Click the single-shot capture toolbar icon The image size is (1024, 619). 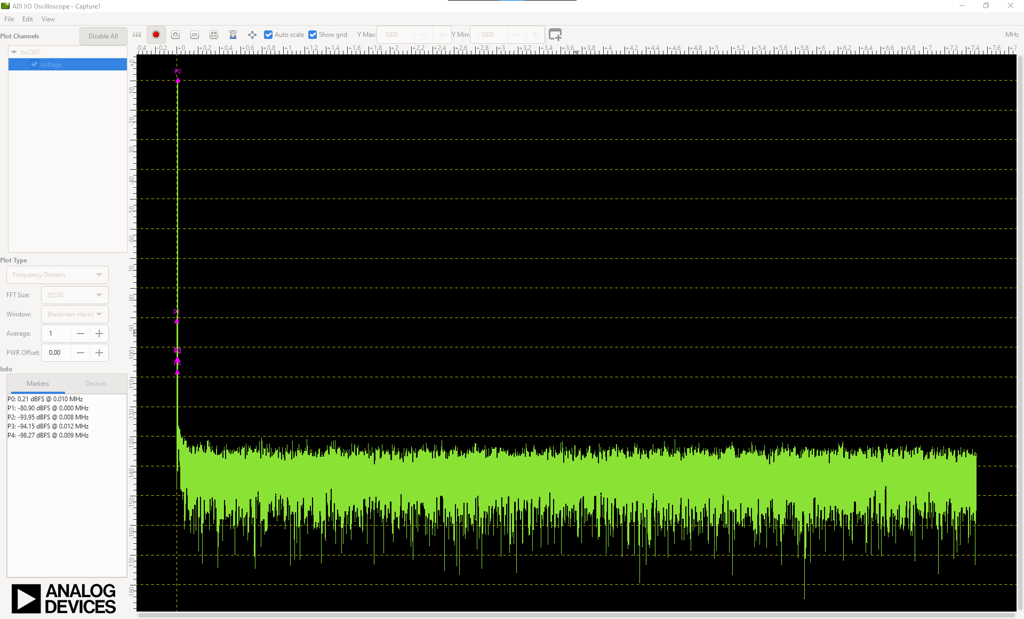176,35
